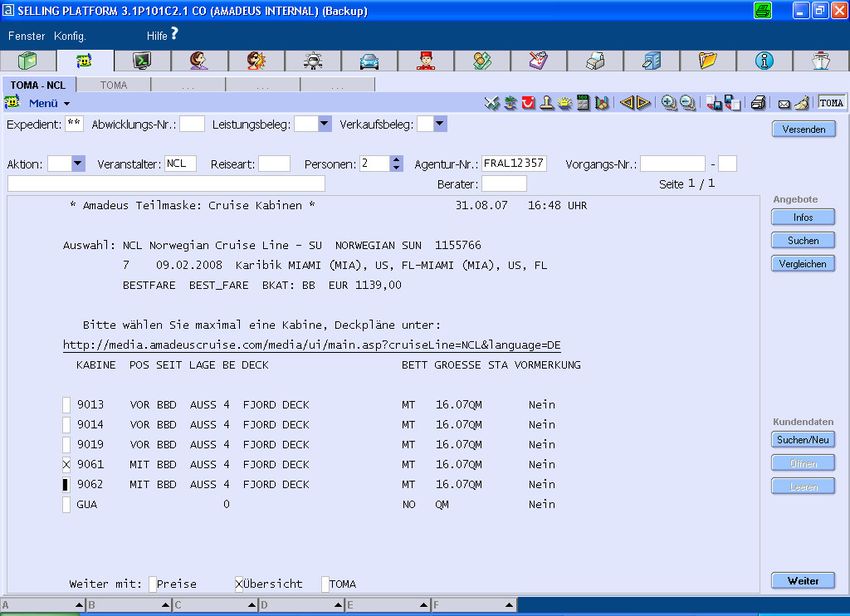This screenshot has height=616, width=850.
Task: Open the cruise ship module icon
Action: pos(821,61)
